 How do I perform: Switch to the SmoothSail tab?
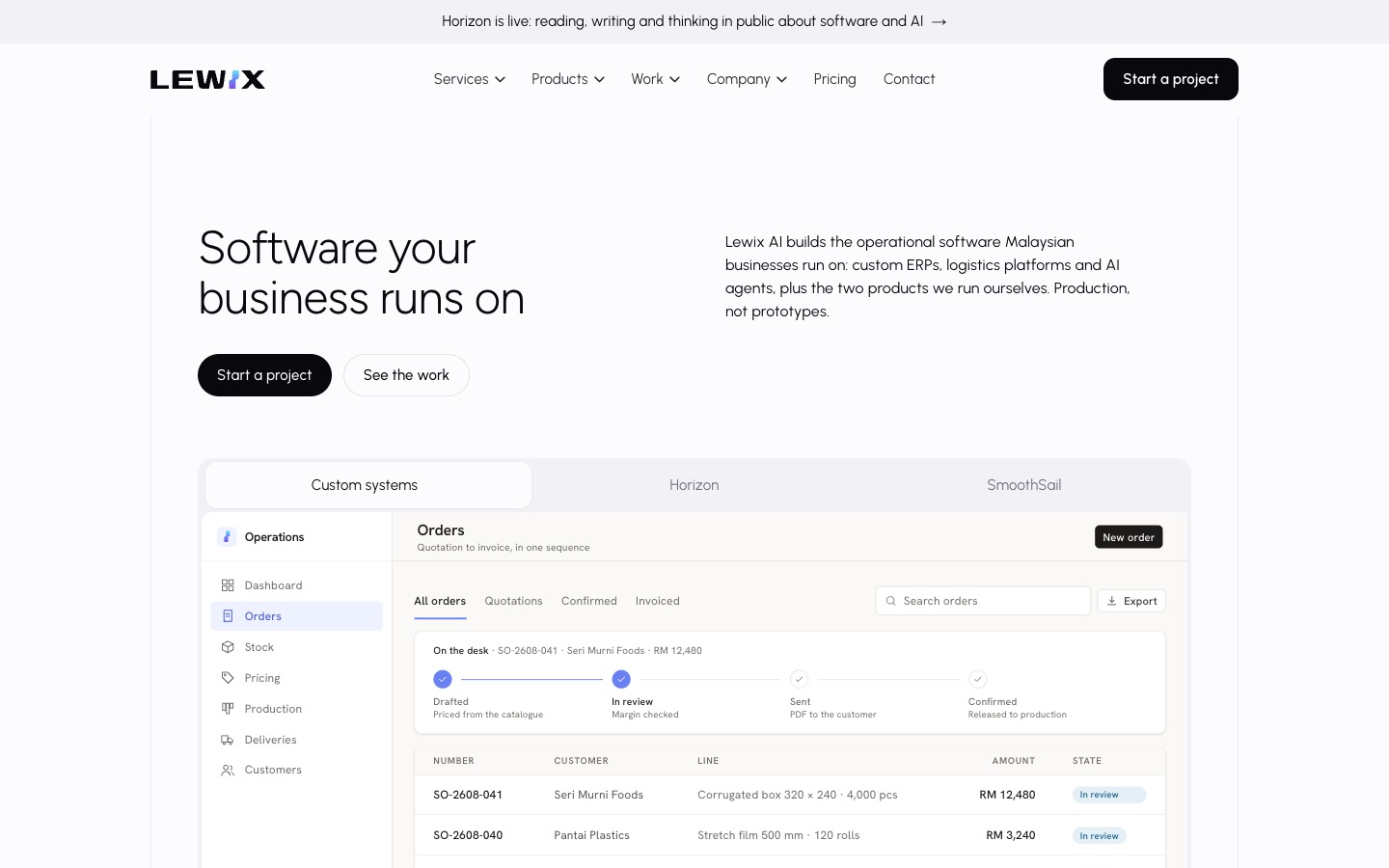coord(1024,485)
